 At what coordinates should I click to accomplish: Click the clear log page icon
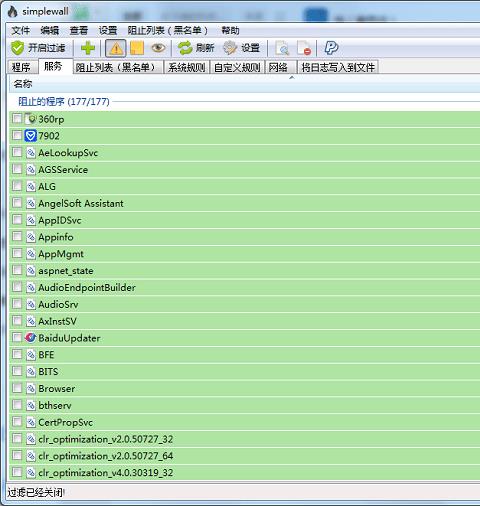tap(304, 48)
